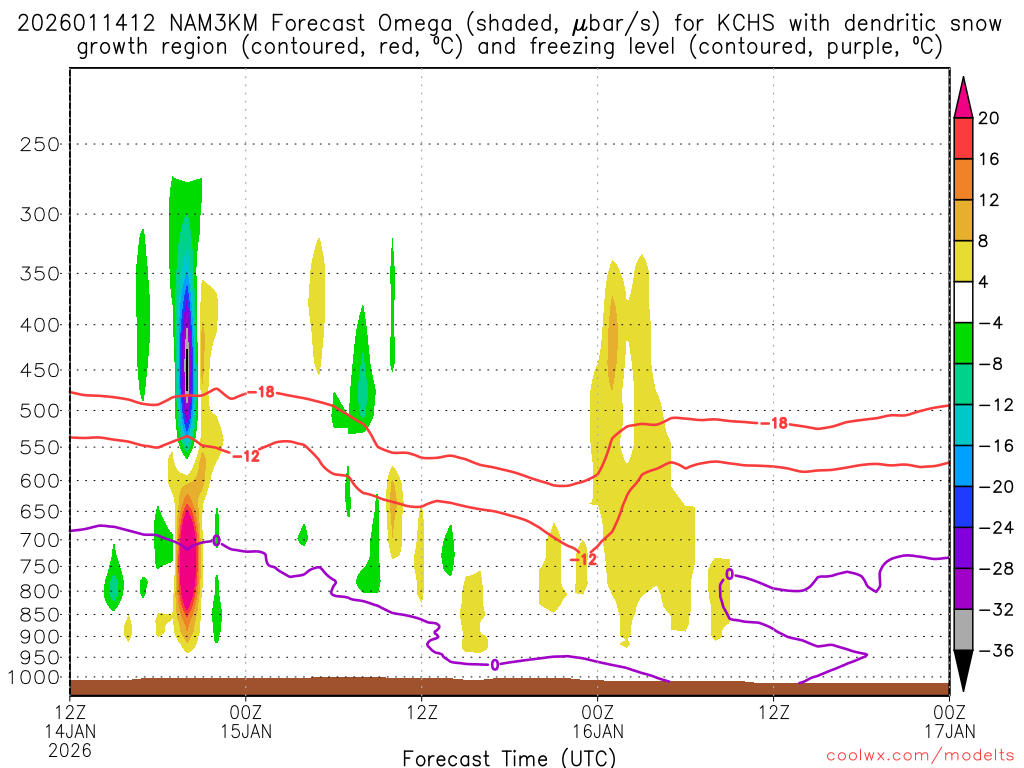Select the 950 pressure axis label
Screen dimensions: 1024x768
40,658
